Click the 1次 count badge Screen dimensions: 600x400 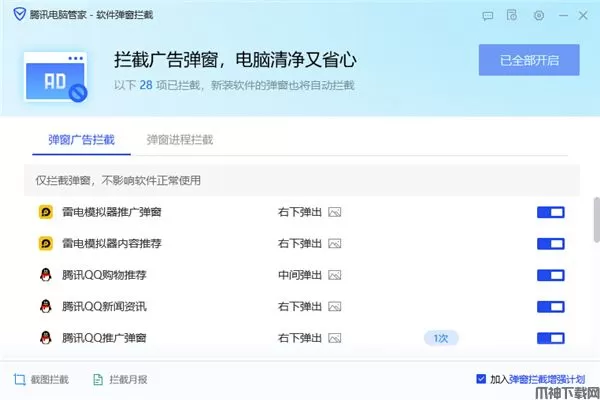(x=441, y=338)
